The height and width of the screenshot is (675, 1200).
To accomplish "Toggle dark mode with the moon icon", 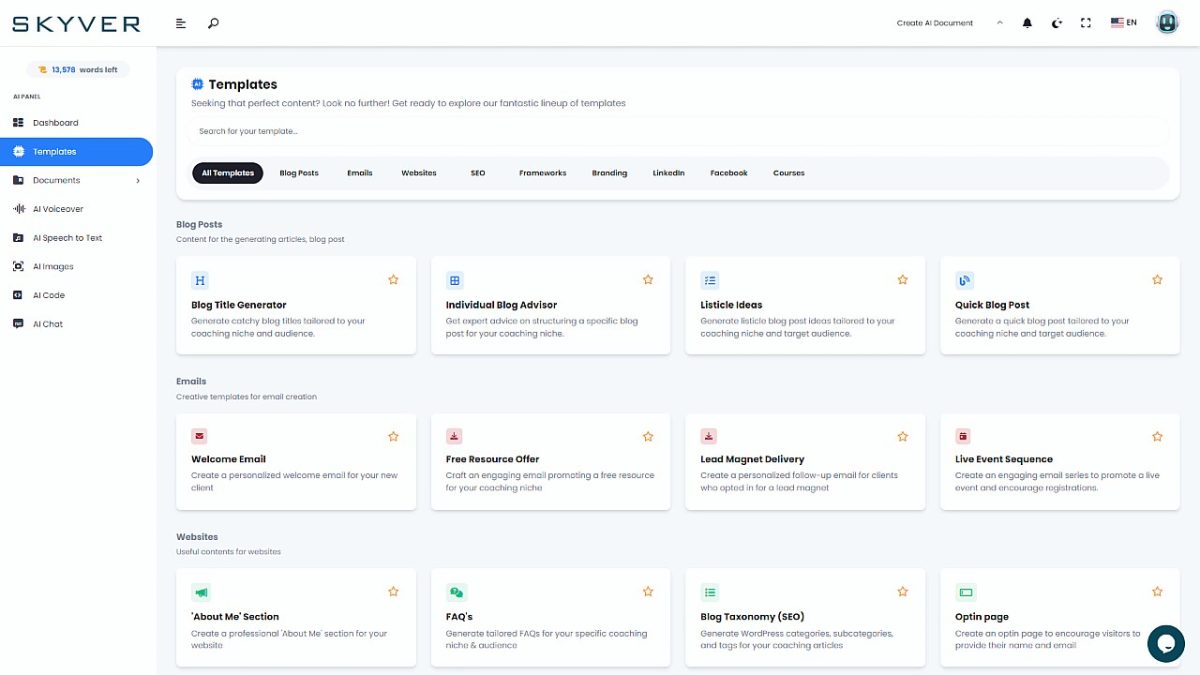I will [x=1057, y=23].
